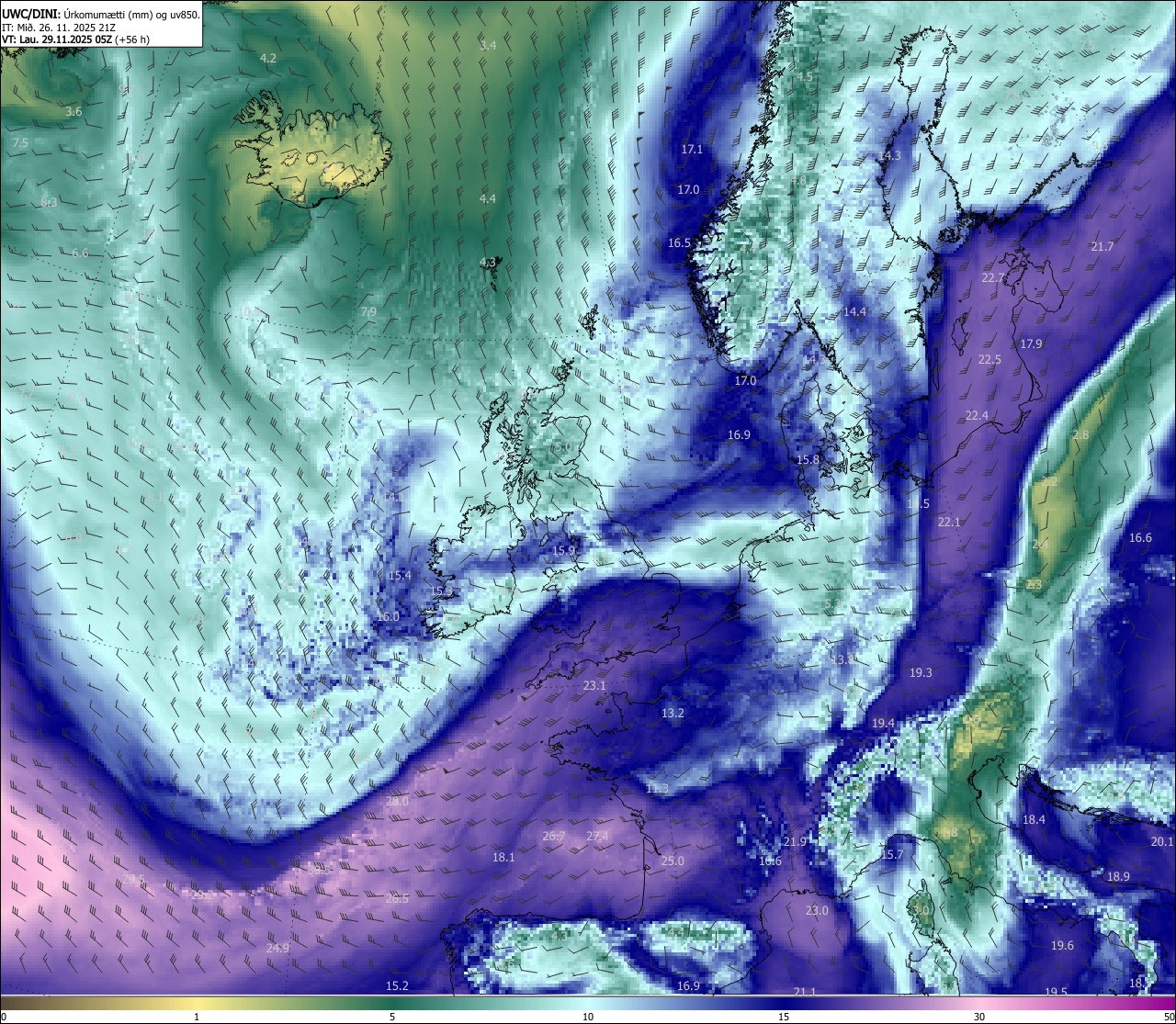Click the '15.4' value west of Ireland
This screenshot has height=1024, width=1176.
pos(400,575)
